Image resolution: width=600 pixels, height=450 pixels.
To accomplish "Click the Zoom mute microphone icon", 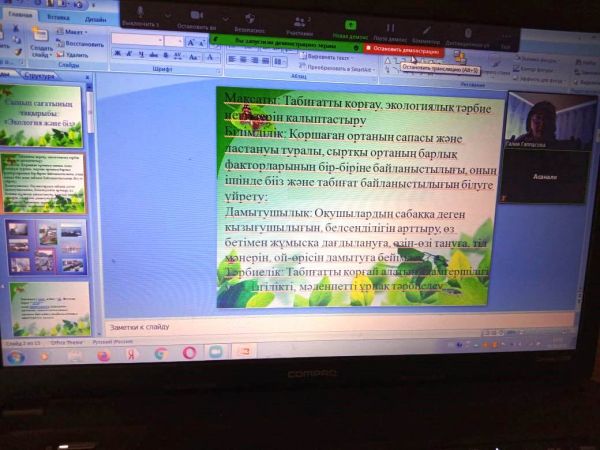I will pos(139,12).
